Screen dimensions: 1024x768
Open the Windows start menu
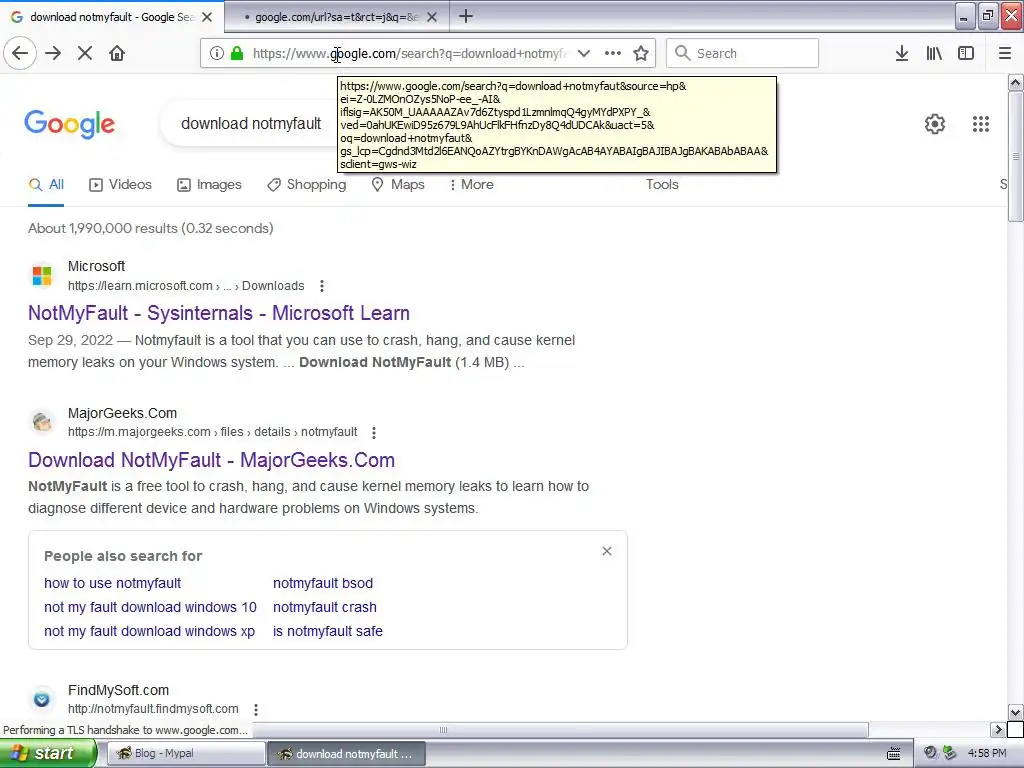point(48,753)
